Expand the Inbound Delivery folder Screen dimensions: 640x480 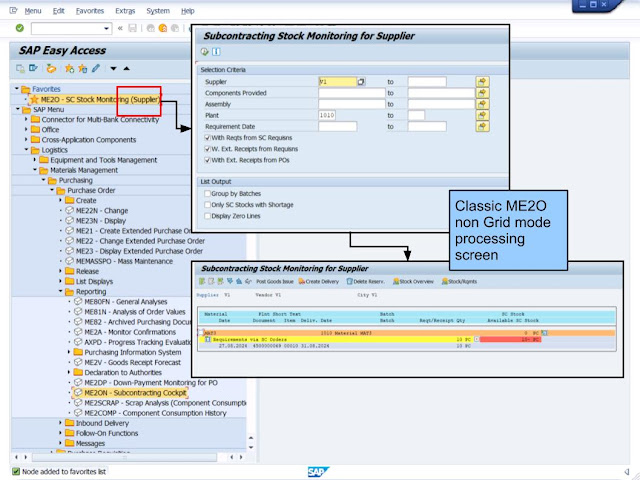tap(60, 423)
